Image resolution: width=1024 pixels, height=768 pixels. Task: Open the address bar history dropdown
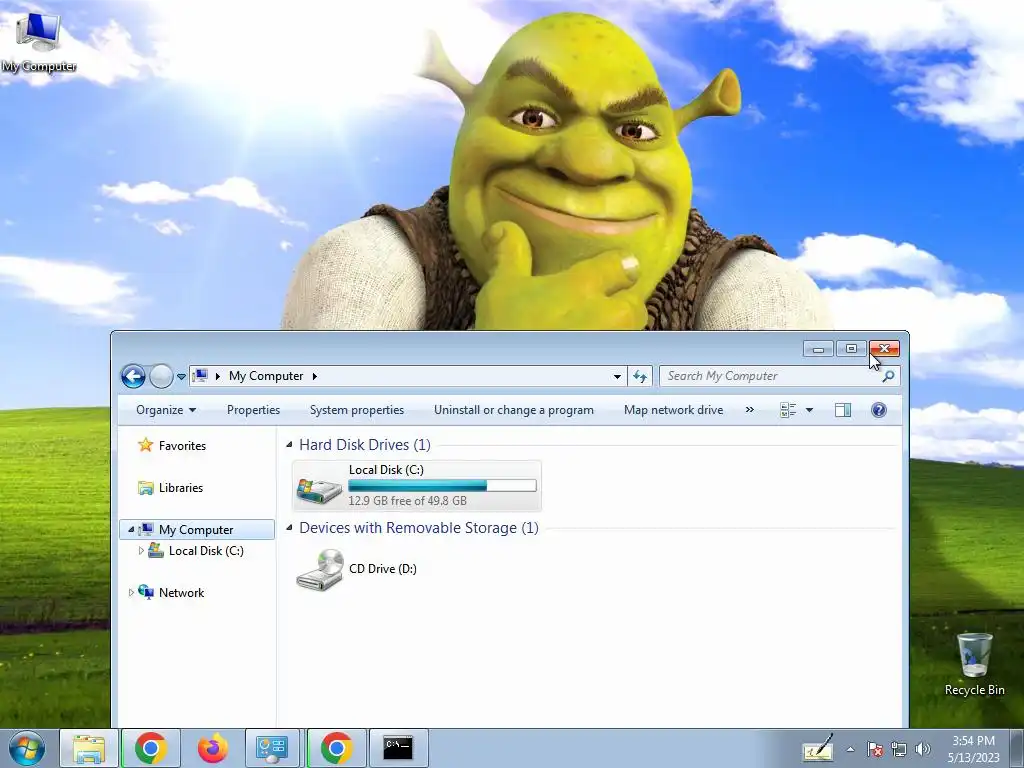[x=617, y=376]
